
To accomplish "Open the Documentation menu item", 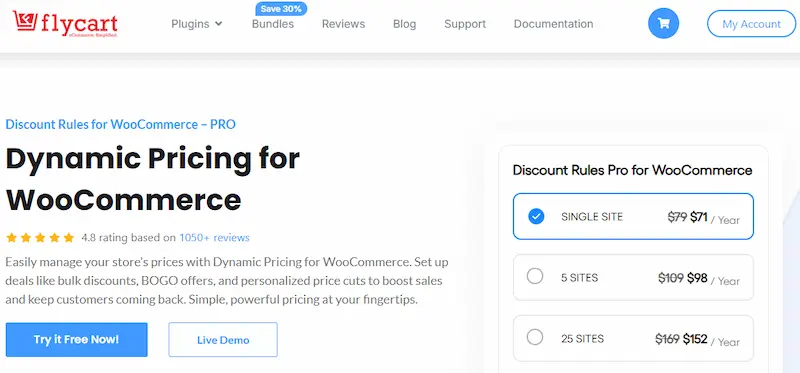I will [553, 24].
